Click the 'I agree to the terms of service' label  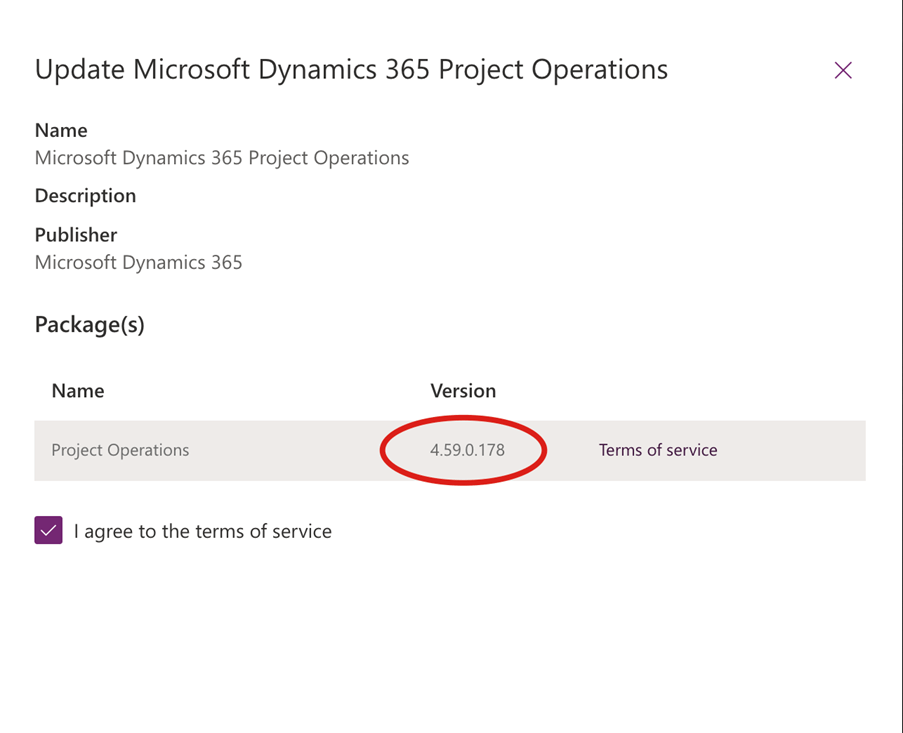coord(203,531)
